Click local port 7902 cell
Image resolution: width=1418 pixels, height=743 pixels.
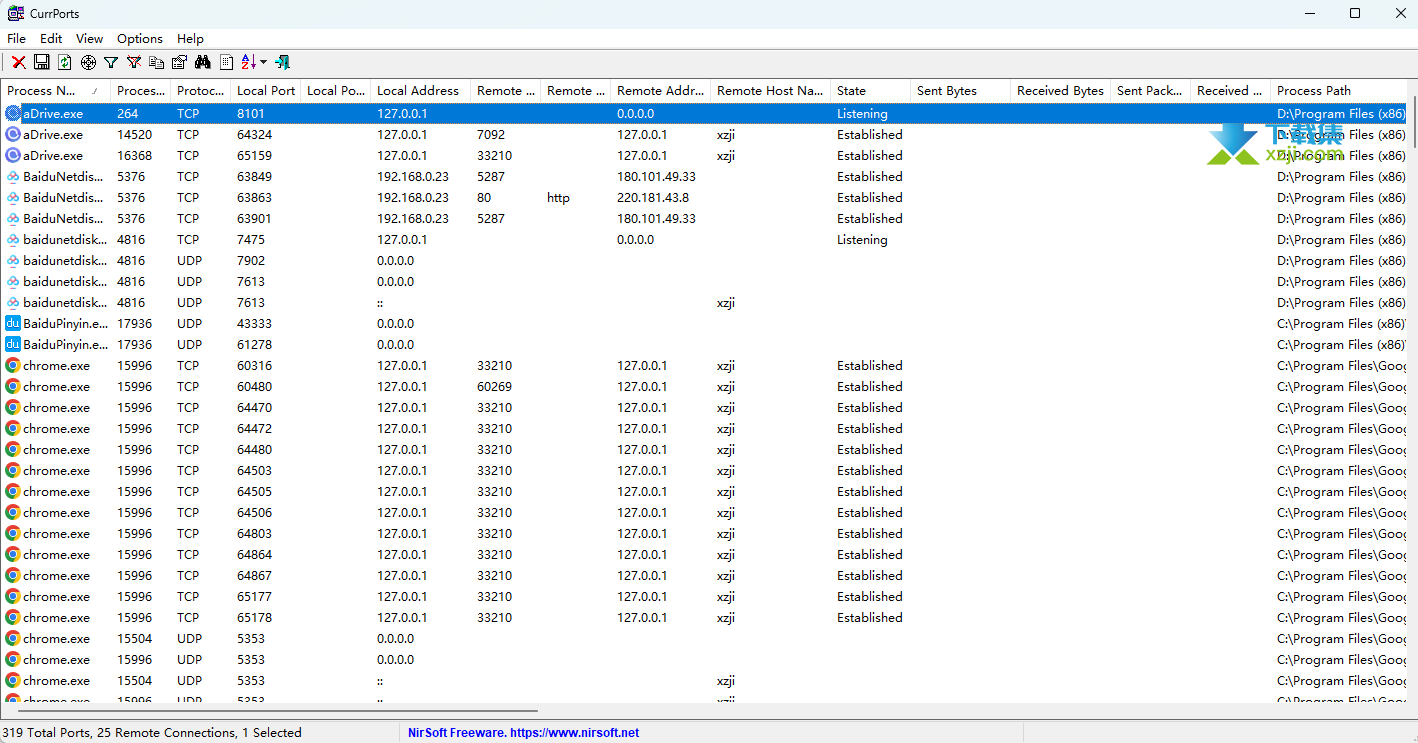(251, 260)
